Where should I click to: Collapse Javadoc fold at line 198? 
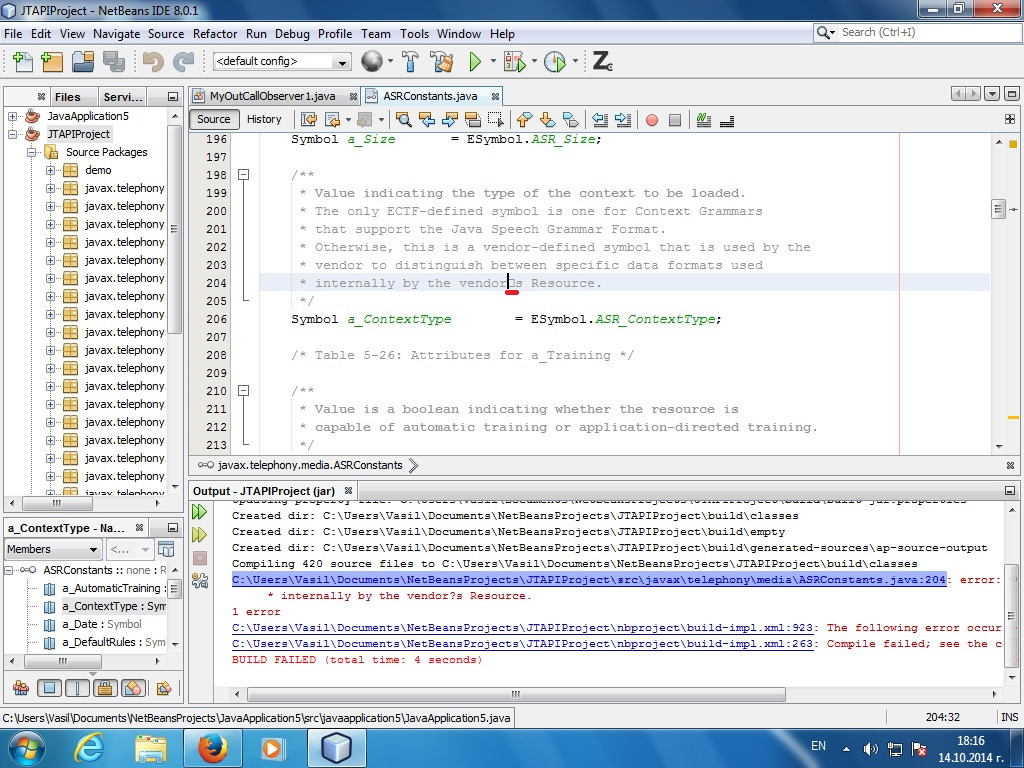(x=244, y=175)
